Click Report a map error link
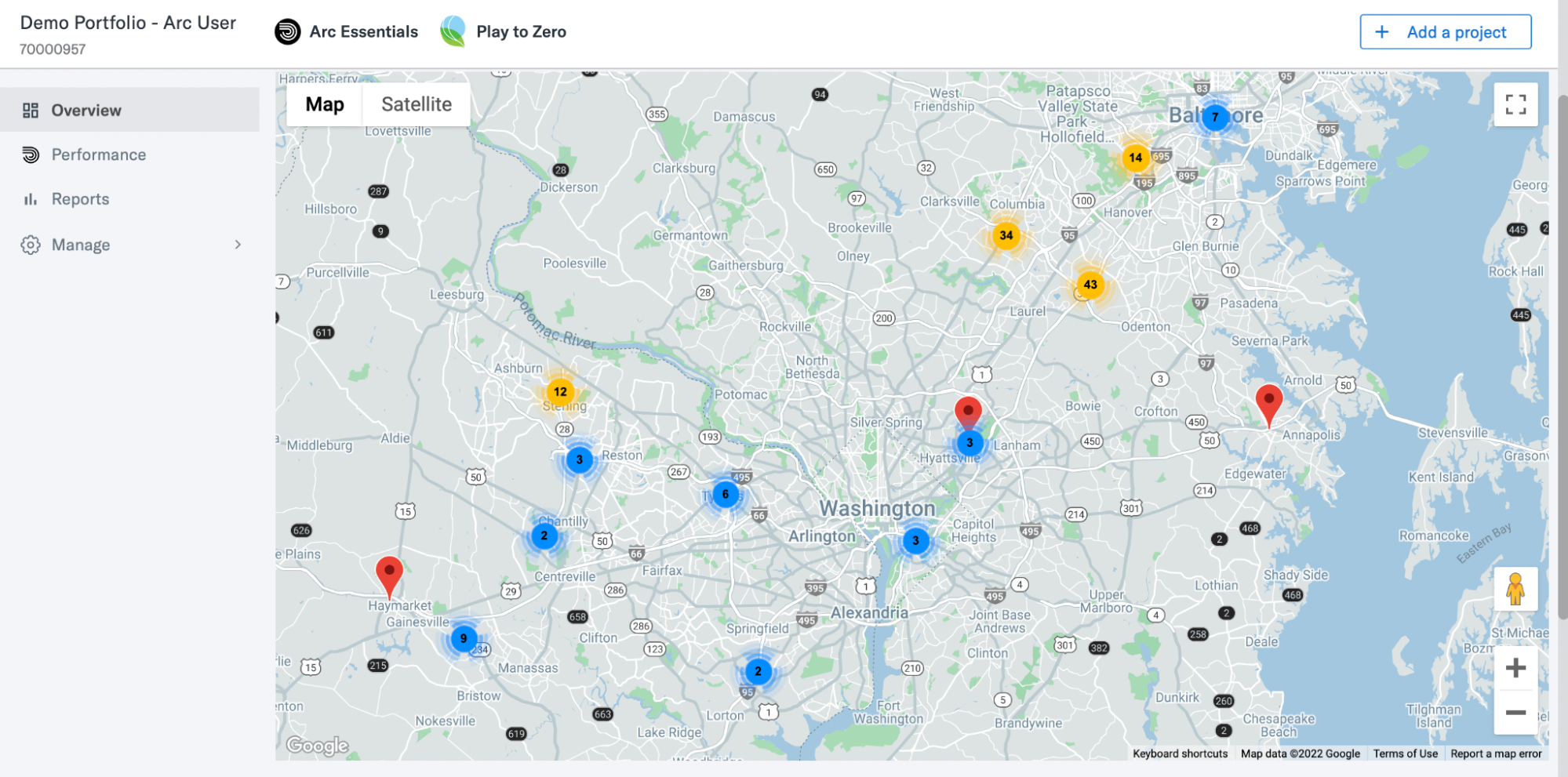 pyautogui.click(x=1496, y=753)
